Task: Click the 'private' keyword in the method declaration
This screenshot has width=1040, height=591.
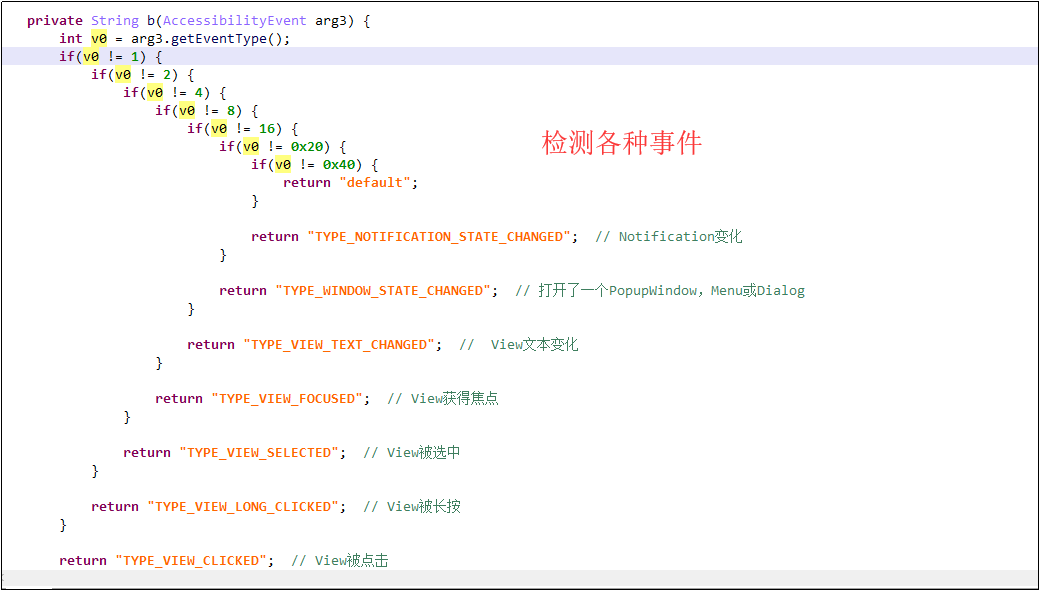Action: 55,21
